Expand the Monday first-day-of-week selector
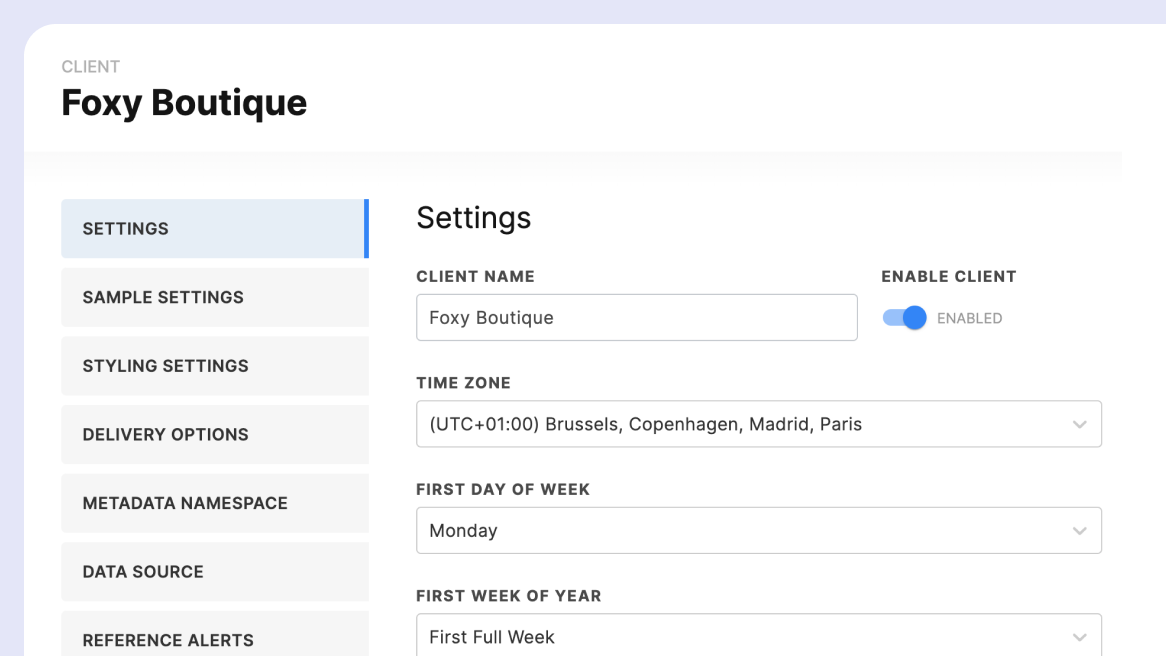1166x656 pixels. click(758, 530)
